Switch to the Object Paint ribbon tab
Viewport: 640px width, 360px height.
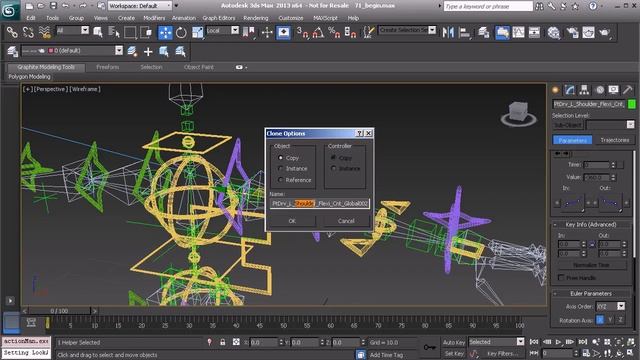point(199,67)
